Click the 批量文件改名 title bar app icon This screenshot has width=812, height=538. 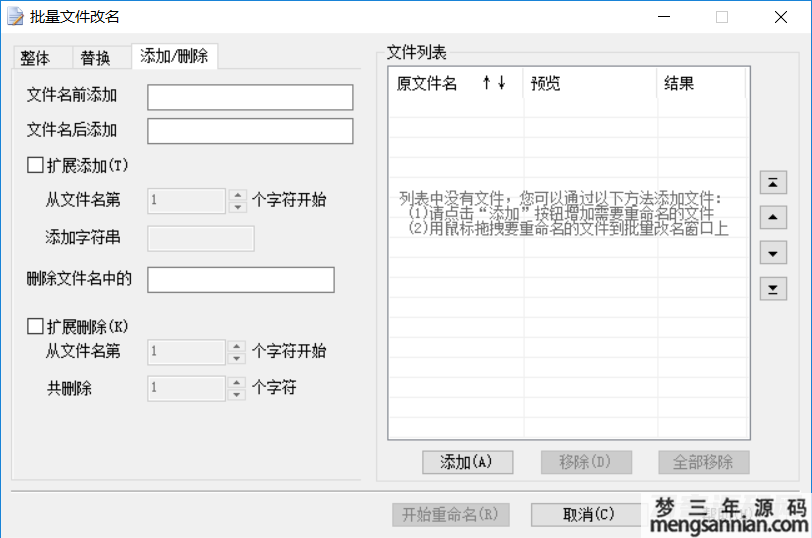click(x=15, y=17)
